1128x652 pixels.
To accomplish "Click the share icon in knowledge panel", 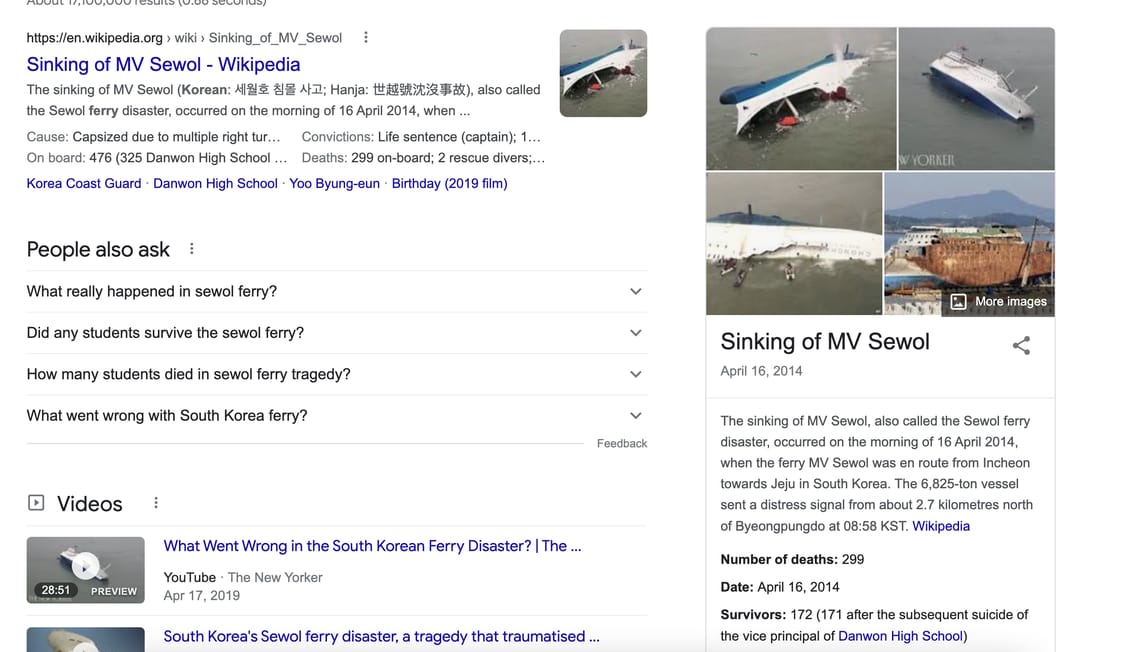I will tap(1021, 346).
